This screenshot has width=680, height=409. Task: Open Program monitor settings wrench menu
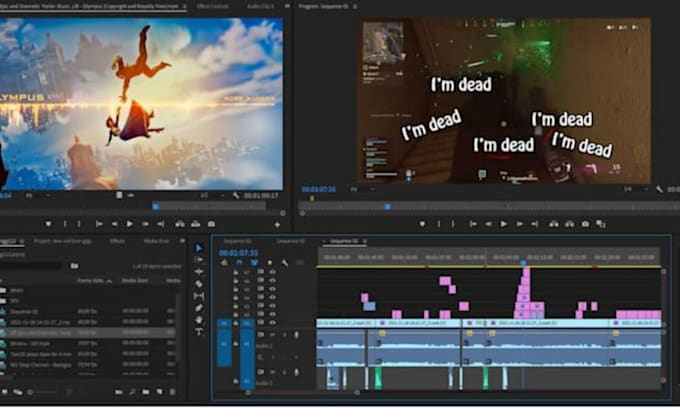click(x=659, y=190)
